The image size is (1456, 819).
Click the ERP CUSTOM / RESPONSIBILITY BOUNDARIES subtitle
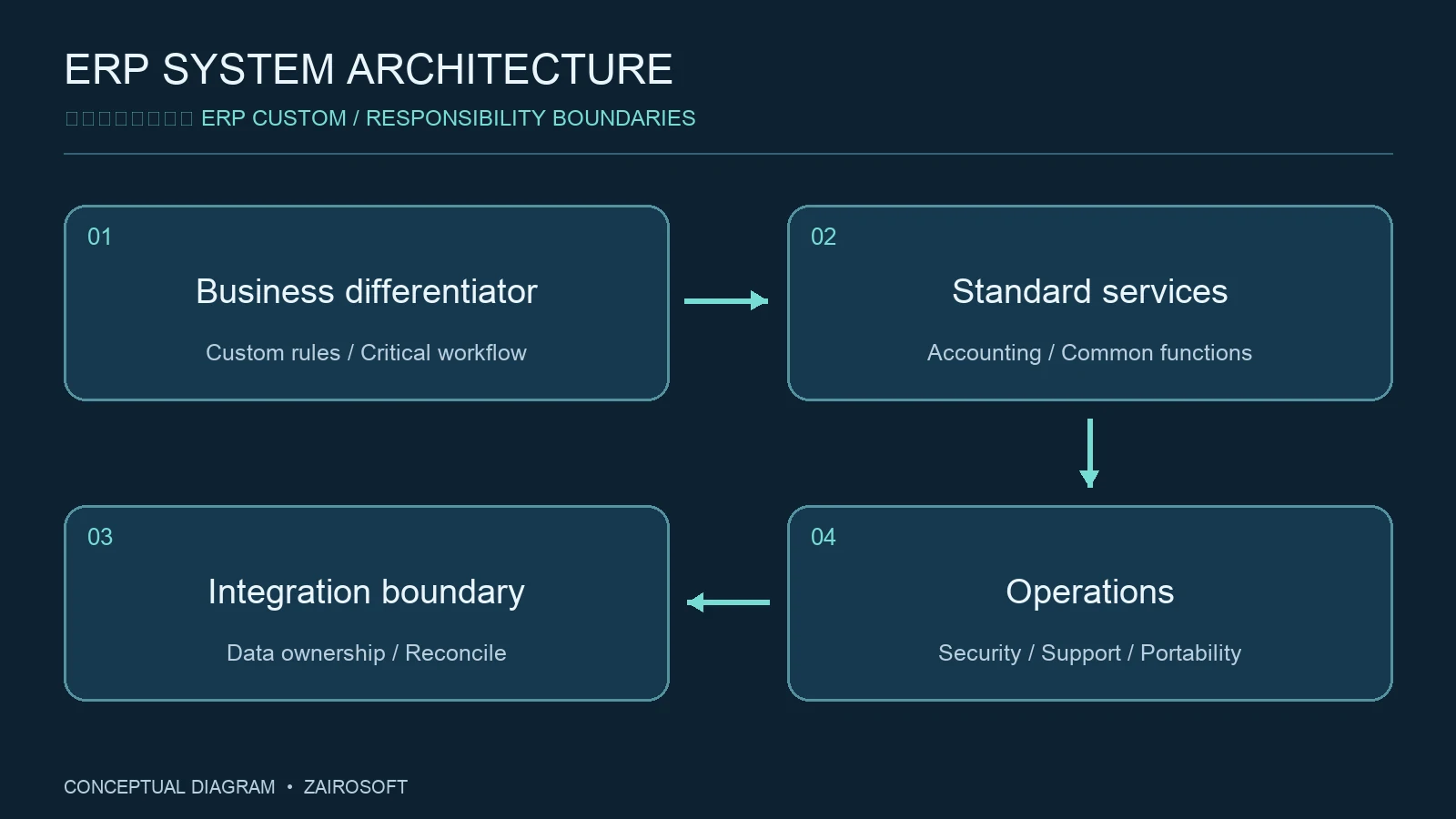click(448, 118)
